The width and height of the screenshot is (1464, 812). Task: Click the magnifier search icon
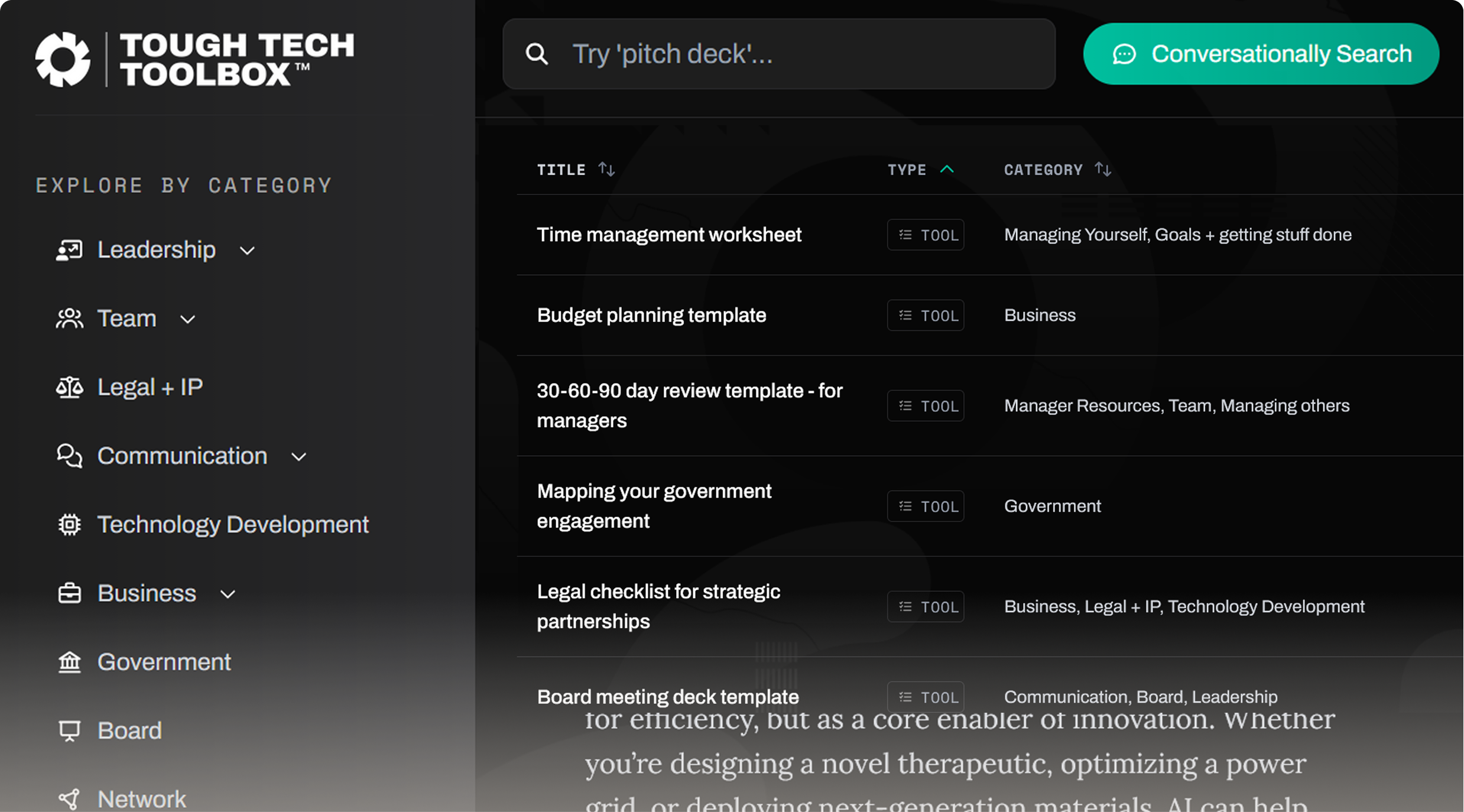click(x=537, y=54)
